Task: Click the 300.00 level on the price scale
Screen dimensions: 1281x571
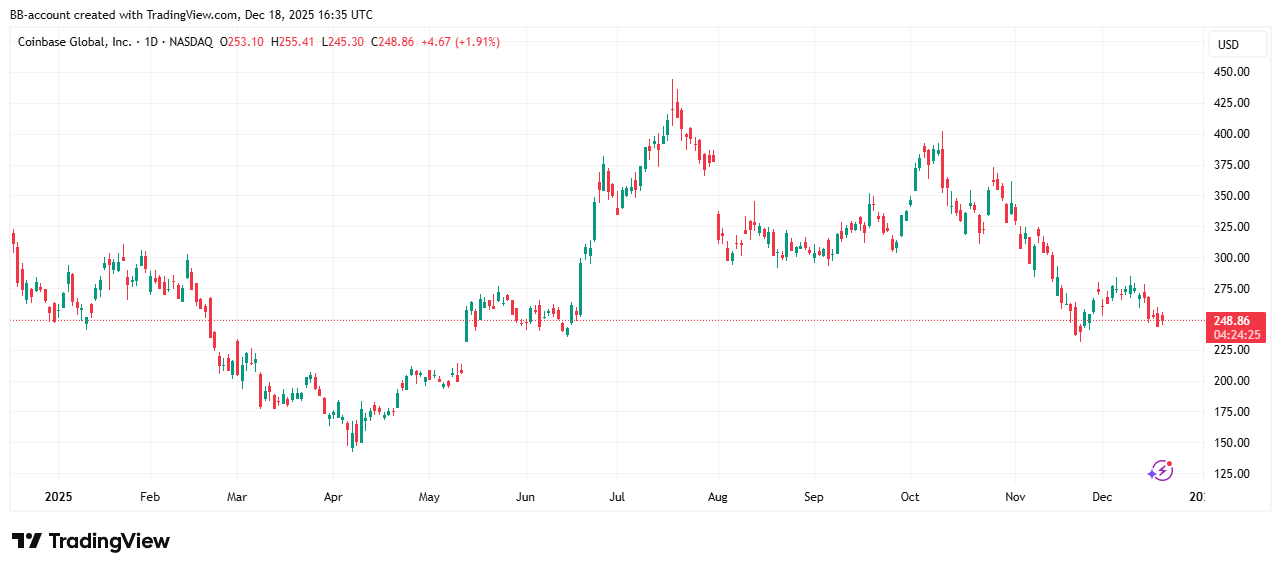Action: [x=1231, y=257]
